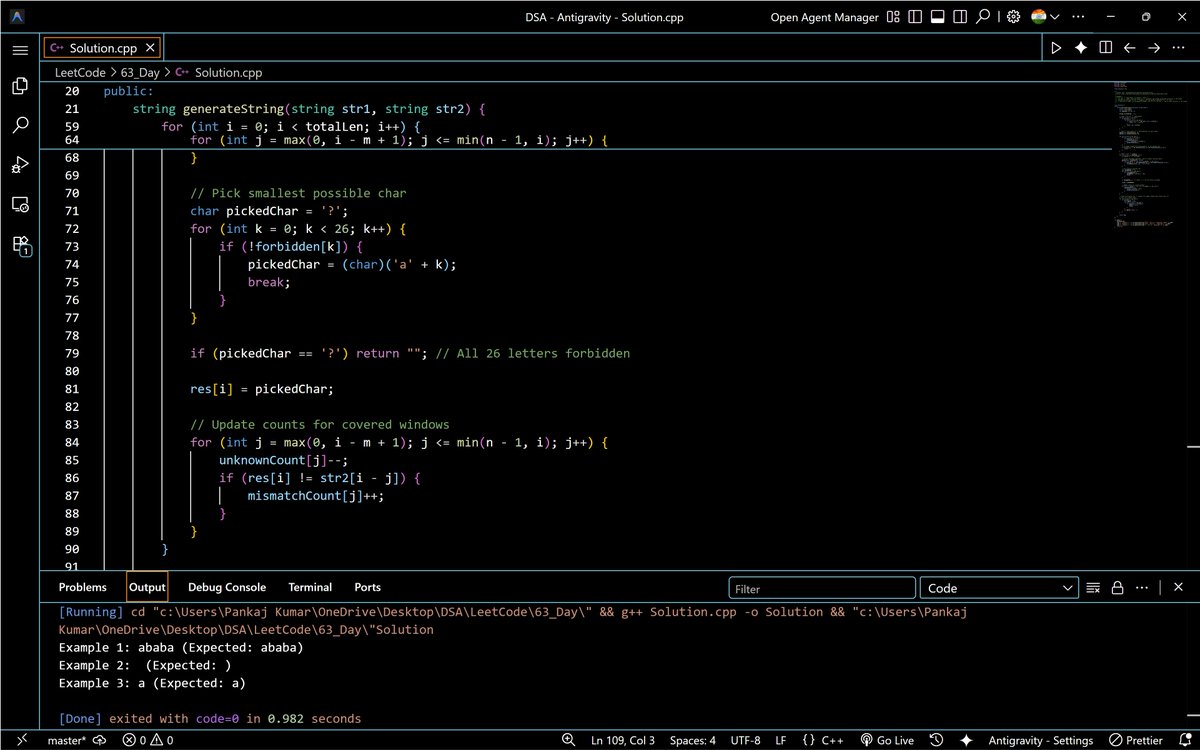Viewport: 1200px width, 750px height.
Task: Switch to the Debug Console tab
Action: tap(227, 587)
